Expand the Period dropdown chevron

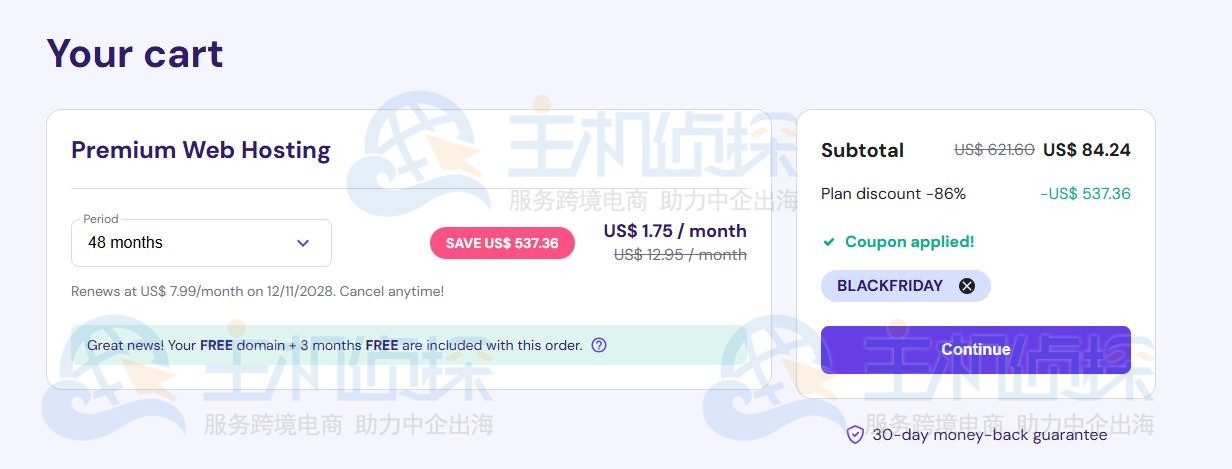303,243
